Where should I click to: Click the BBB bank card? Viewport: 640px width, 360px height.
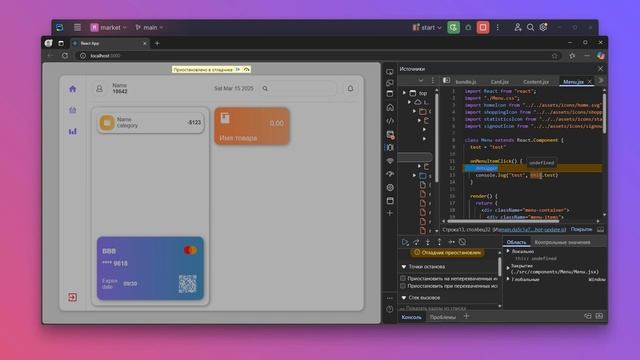click(x=150, y=268)
